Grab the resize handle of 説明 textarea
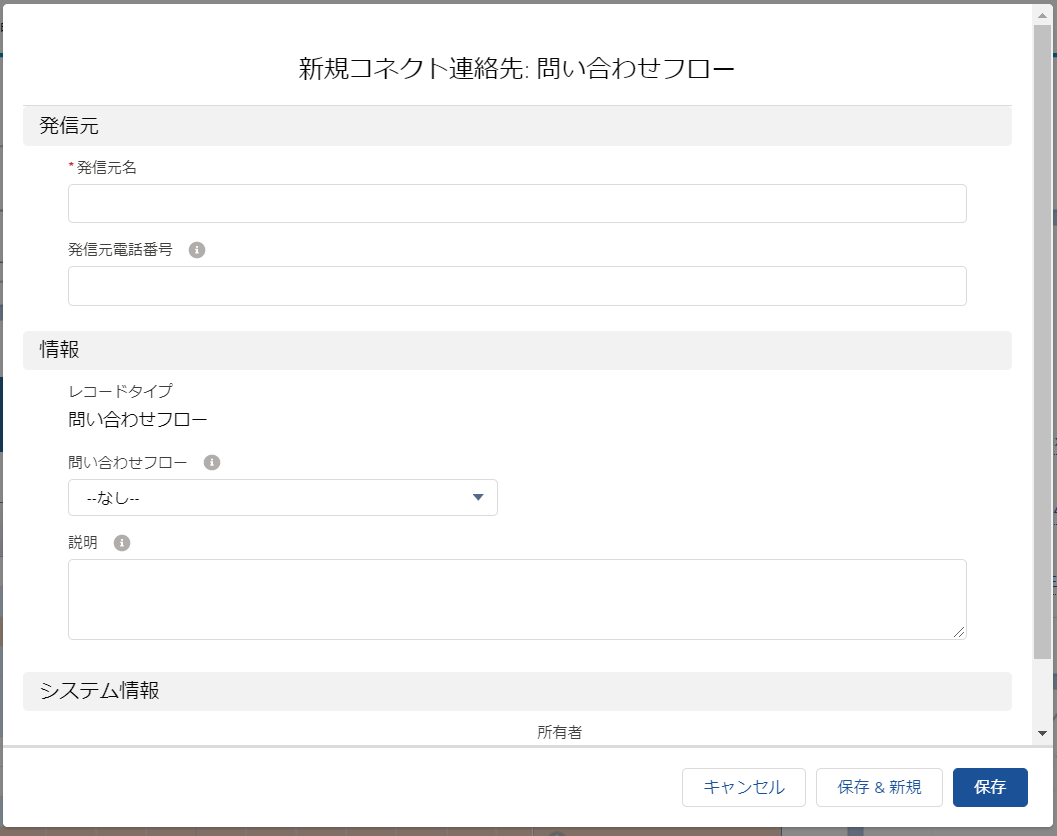The height and width of the screenshot is (836, 1057). coord(959,632)
